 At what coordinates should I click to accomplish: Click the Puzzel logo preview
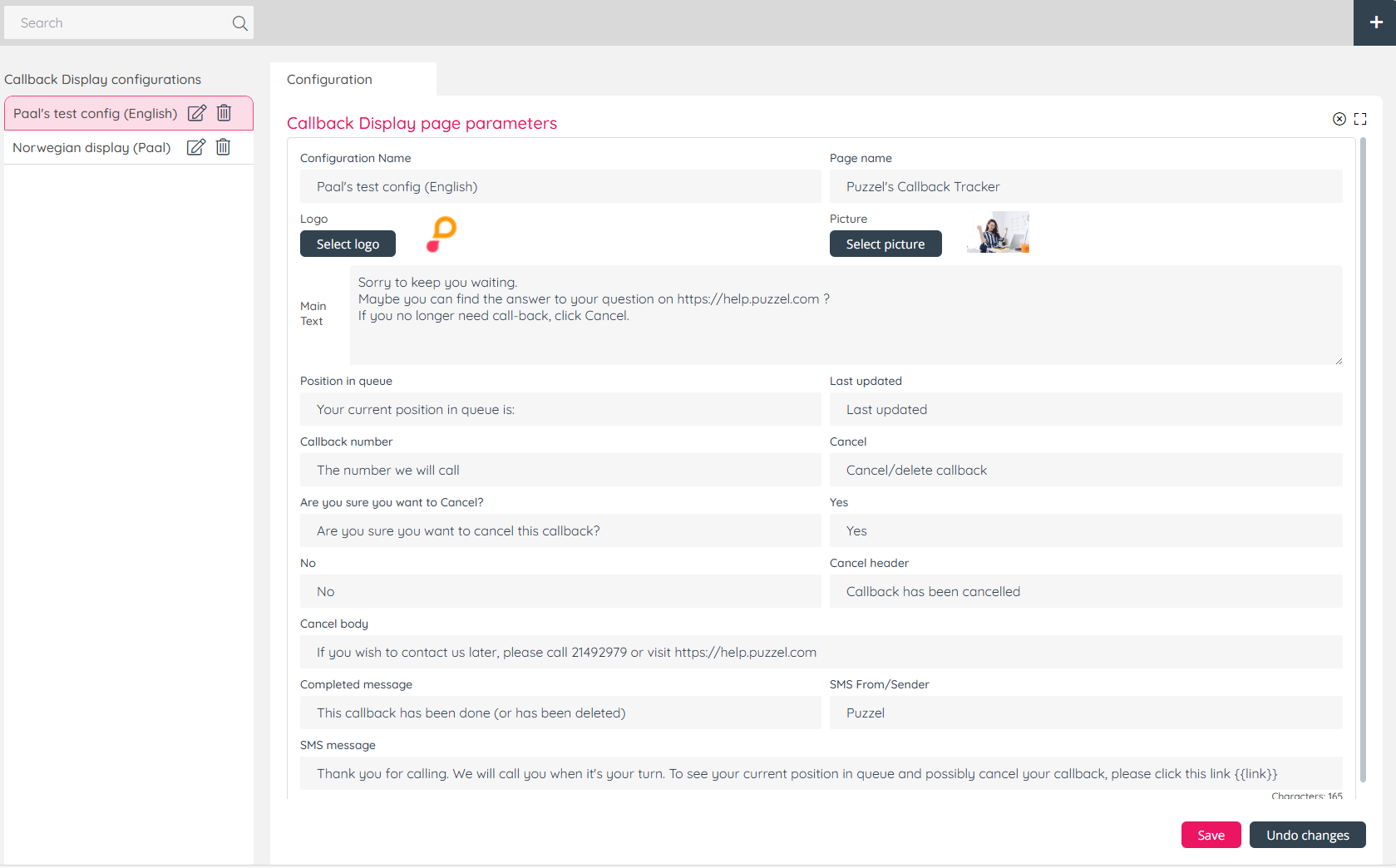coord(441,234)
